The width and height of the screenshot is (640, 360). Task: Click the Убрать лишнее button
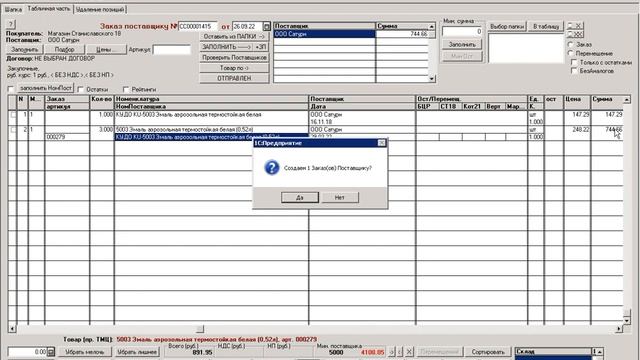[137, 352]
